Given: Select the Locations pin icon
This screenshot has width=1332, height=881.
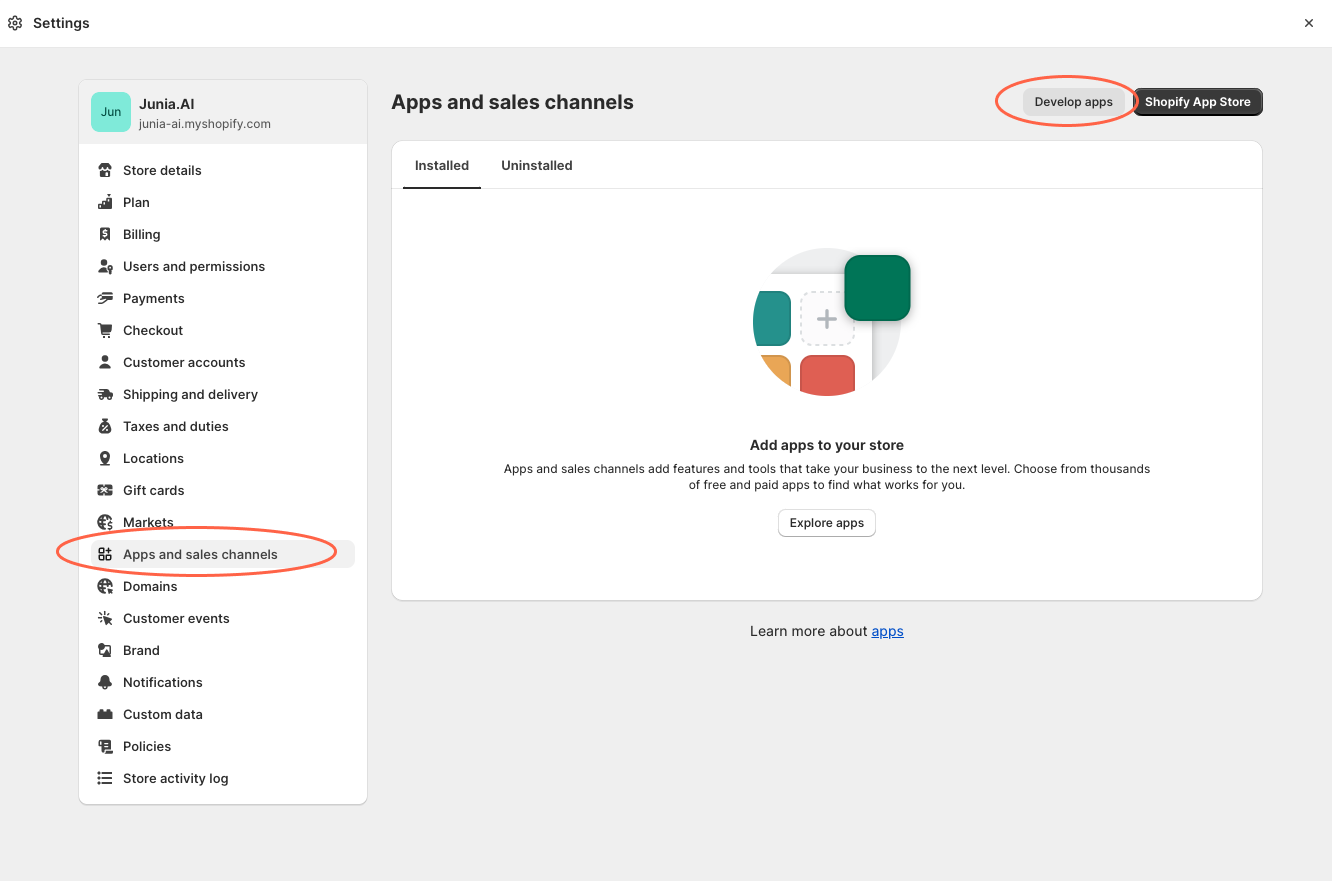Looking at the screenshot, I should 104,458.
